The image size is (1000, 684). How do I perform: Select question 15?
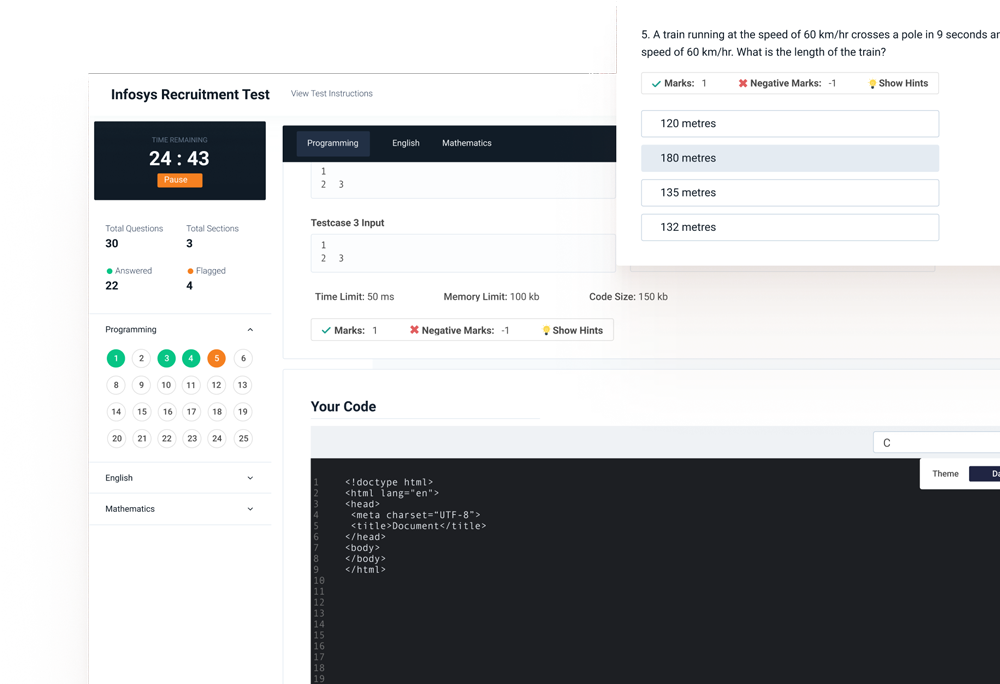tap(142, 412)
